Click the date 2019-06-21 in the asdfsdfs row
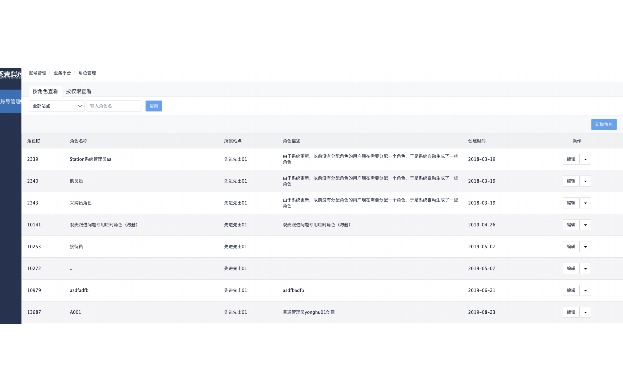 click(x=482, y=290)
